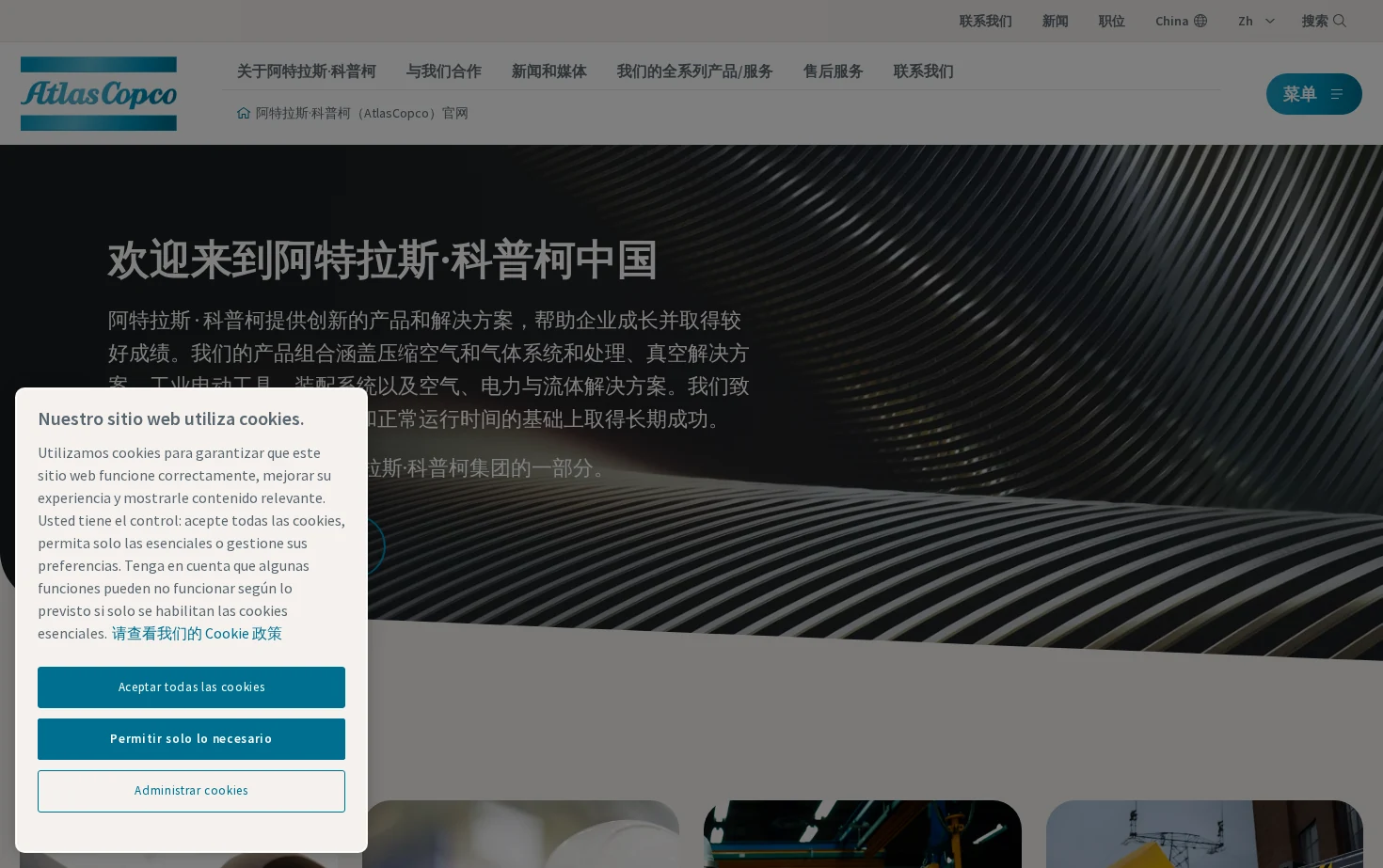Click the card thumbnail with white helmet
Viewport: 1383px width, 868px height.
[x=521, y=834]
